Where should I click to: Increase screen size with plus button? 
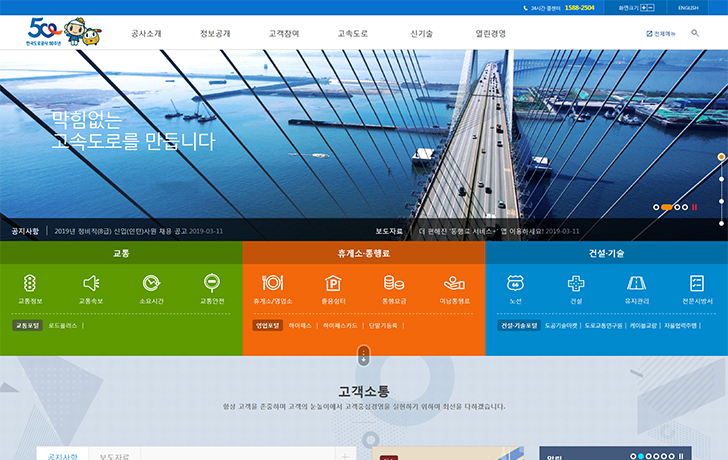click(x=644, y=8)
